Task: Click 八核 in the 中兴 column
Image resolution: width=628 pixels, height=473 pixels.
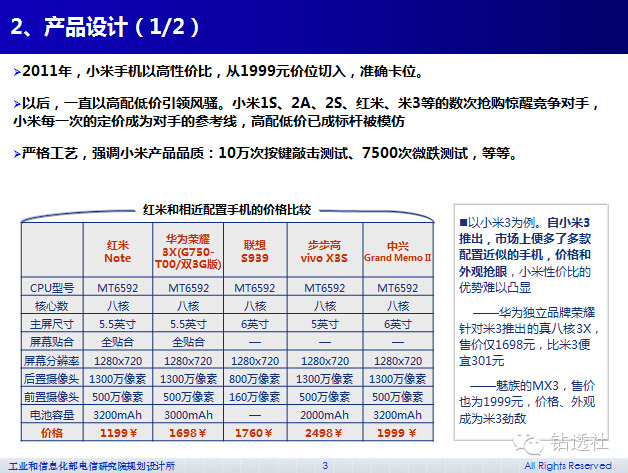Action: point(398,306)
